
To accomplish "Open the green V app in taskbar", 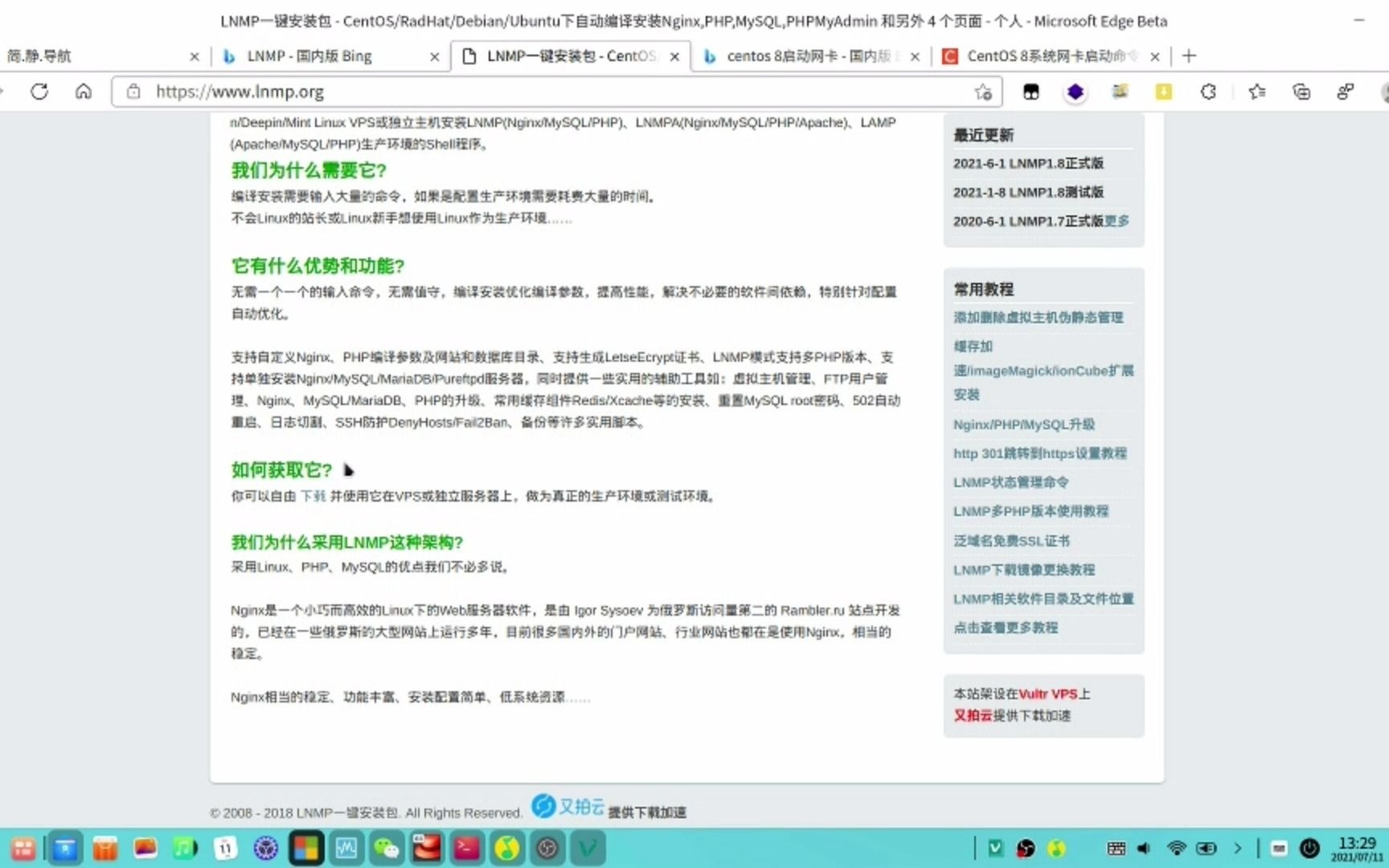I will 588,849.
